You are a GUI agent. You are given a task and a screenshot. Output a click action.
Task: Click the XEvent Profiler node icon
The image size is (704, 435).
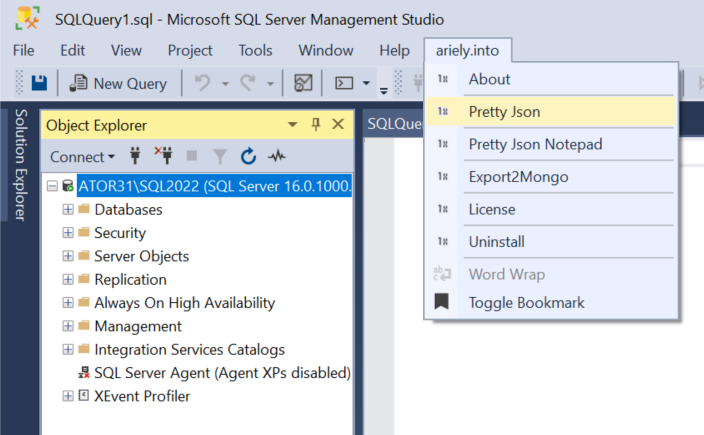tap(84, 395)
